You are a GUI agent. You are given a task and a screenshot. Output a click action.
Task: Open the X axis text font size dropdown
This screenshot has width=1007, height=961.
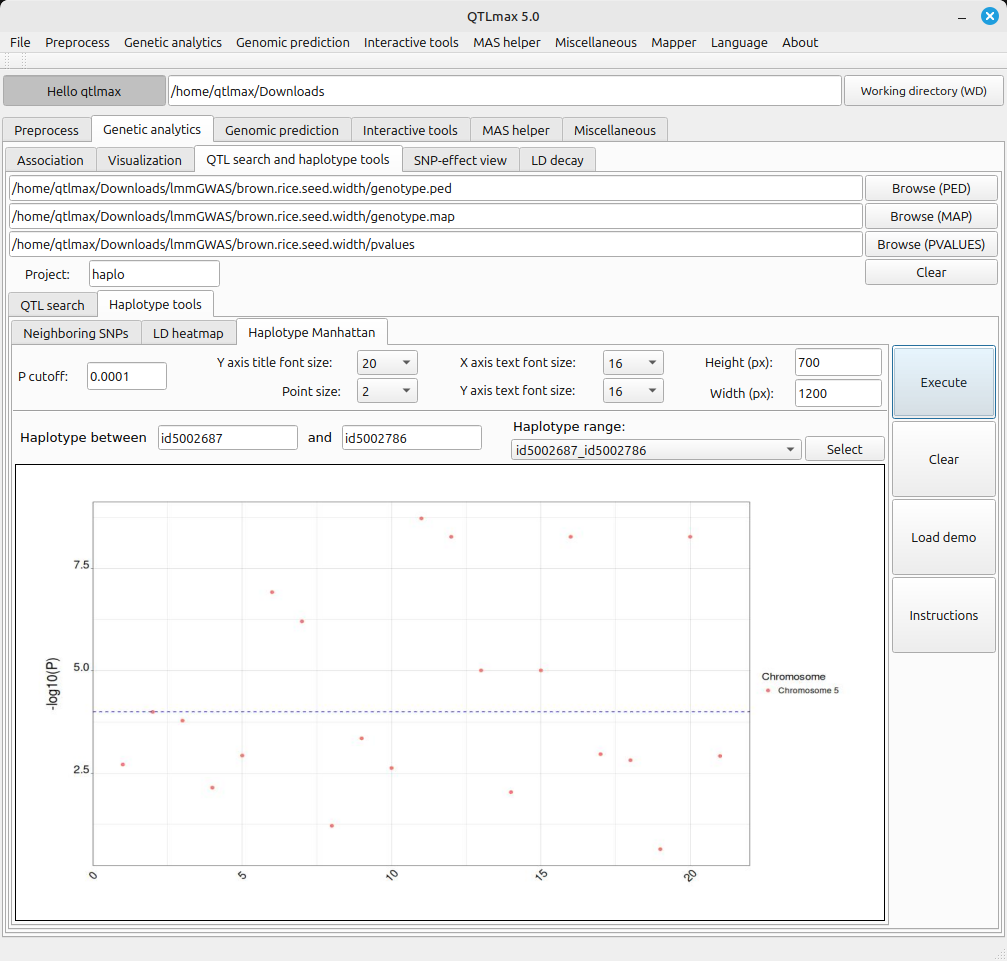(633, 363)
